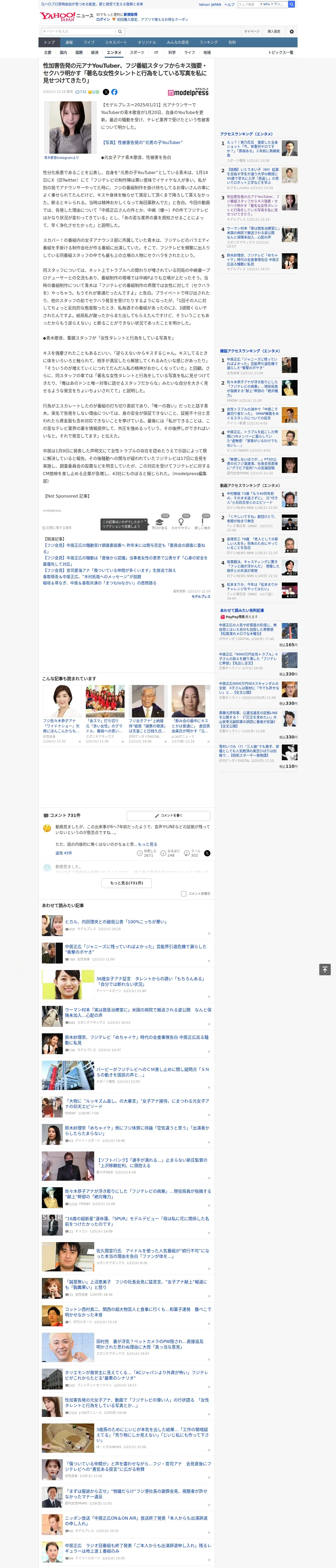The image size is (336, 1568).
Task: Click the comment count 731 bubble icon
Action: coord(81,92)
